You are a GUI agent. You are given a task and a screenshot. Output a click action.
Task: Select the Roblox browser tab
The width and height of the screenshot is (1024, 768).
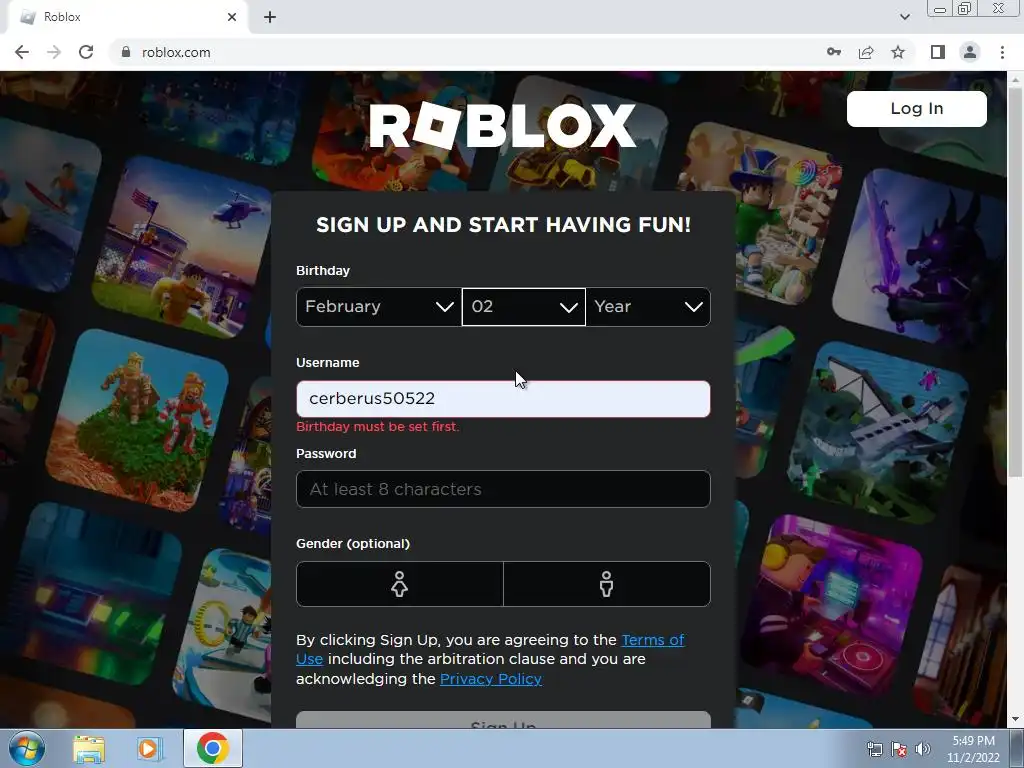click(x=127, y=17)
